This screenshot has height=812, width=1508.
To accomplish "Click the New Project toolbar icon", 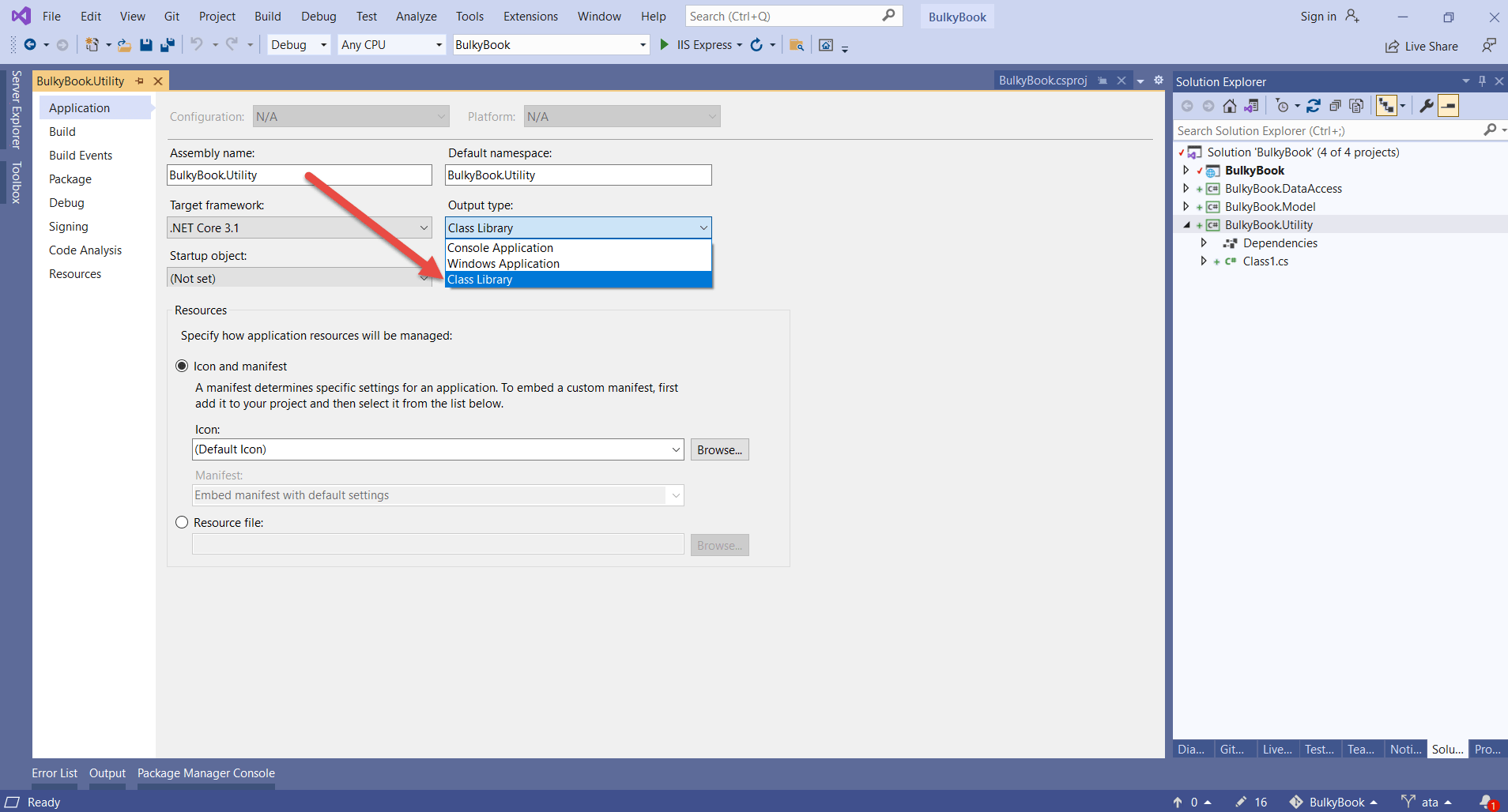I will point(92,45).
